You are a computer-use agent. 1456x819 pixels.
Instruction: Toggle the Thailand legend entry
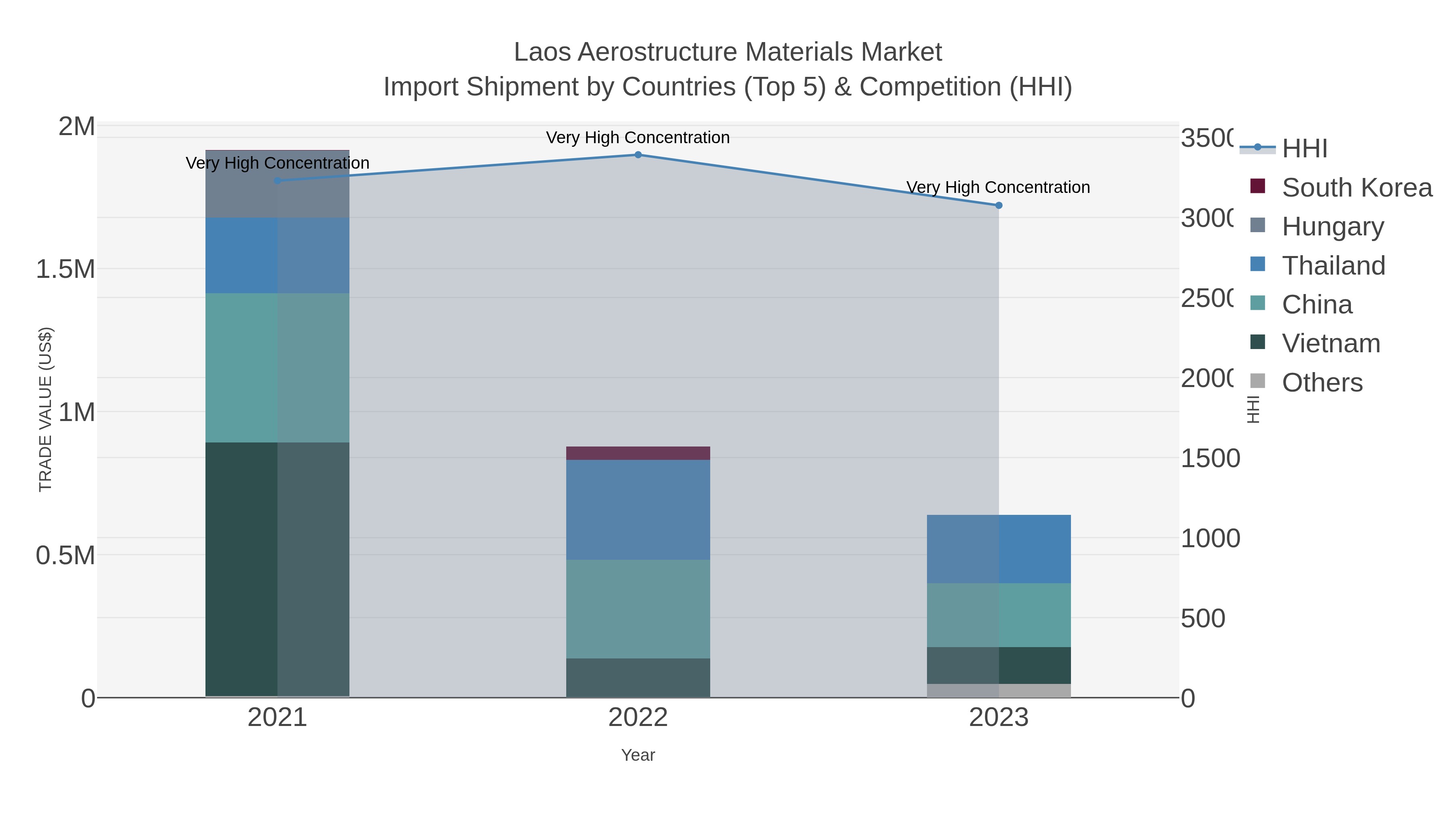1318,265
